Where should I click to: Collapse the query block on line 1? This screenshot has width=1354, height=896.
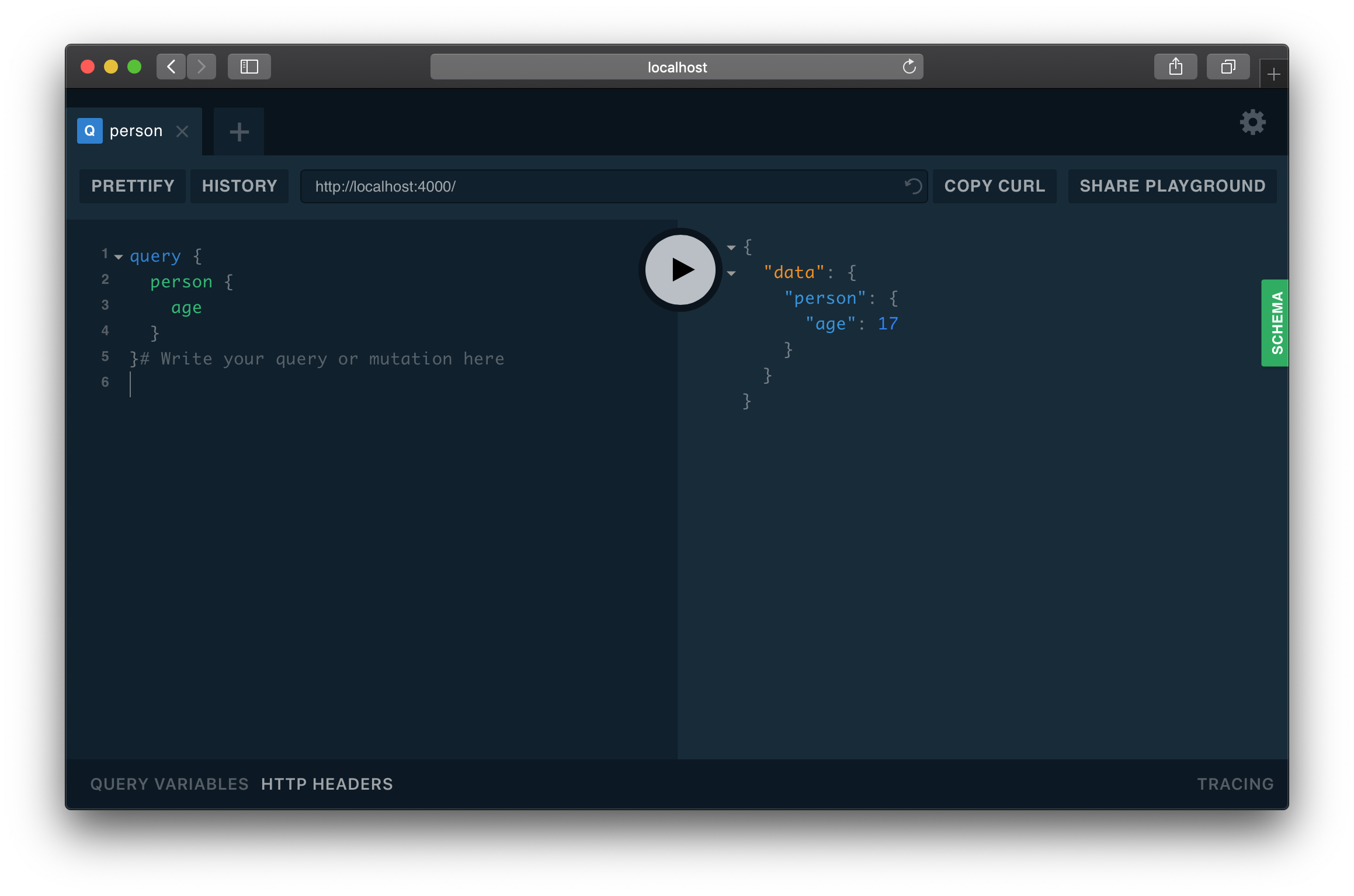pos(119,256)
